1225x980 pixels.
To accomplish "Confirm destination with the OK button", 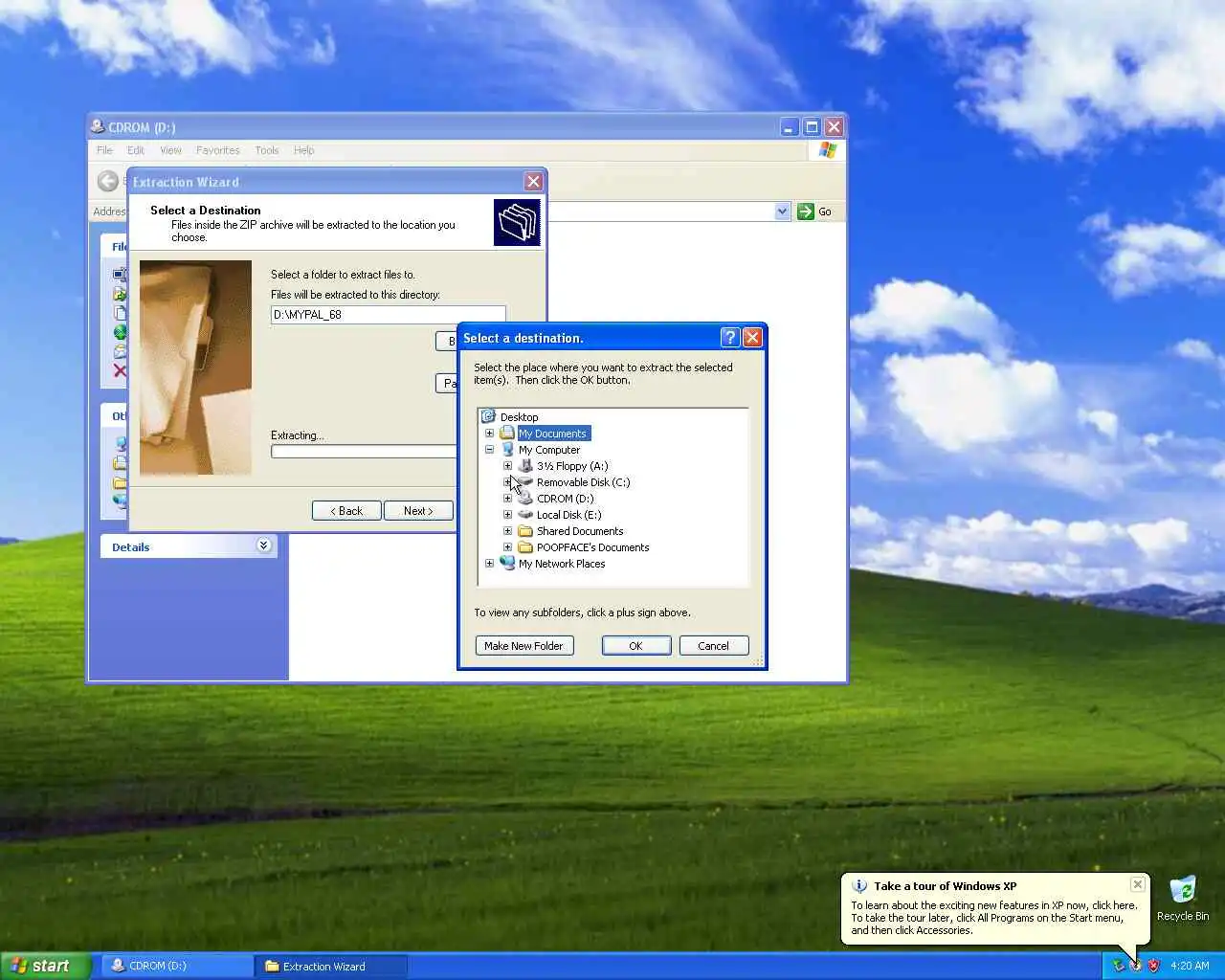I will pos(635,645).
